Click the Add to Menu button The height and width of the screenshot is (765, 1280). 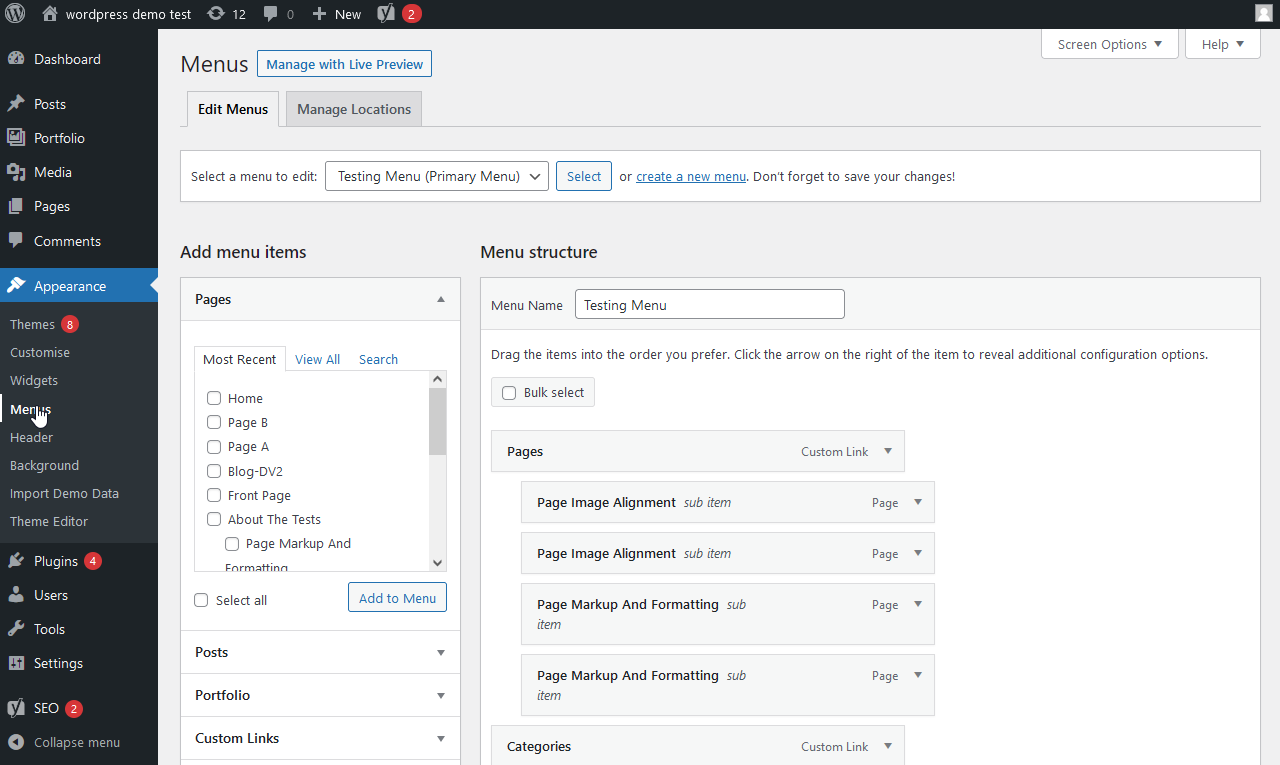click(397, 598)
